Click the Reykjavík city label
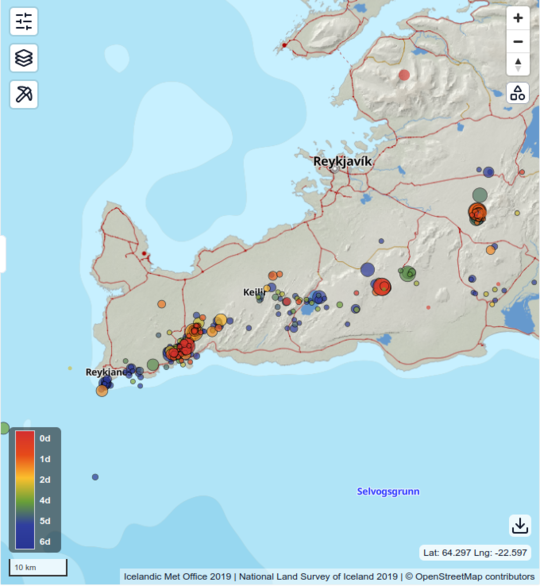Image resolution: width=540 pixels, height=586 pixels. tap(342, 161)
